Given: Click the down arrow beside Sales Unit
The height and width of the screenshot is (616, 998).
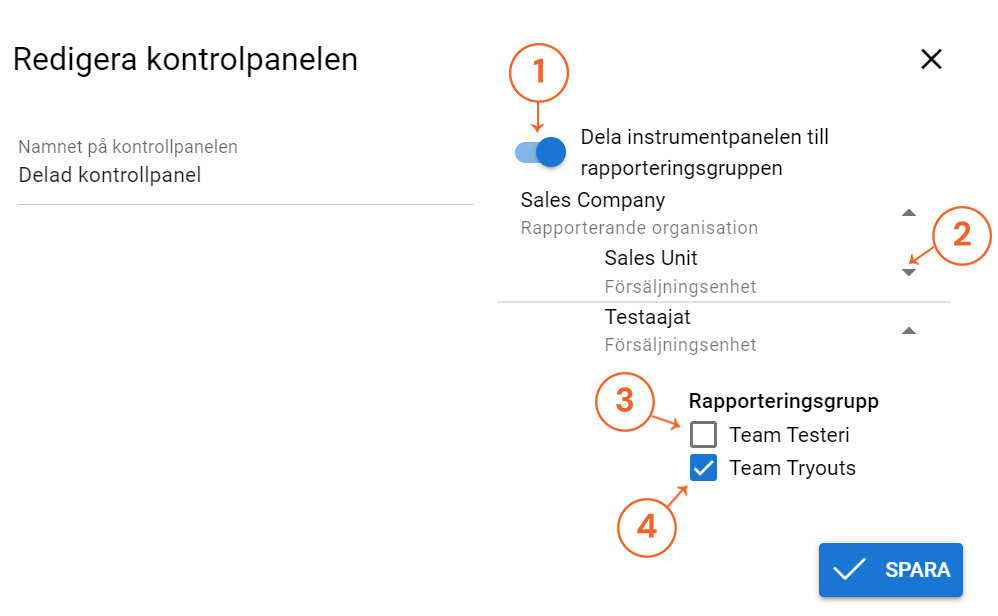Looking at the screenshot, I should point(908,271).
